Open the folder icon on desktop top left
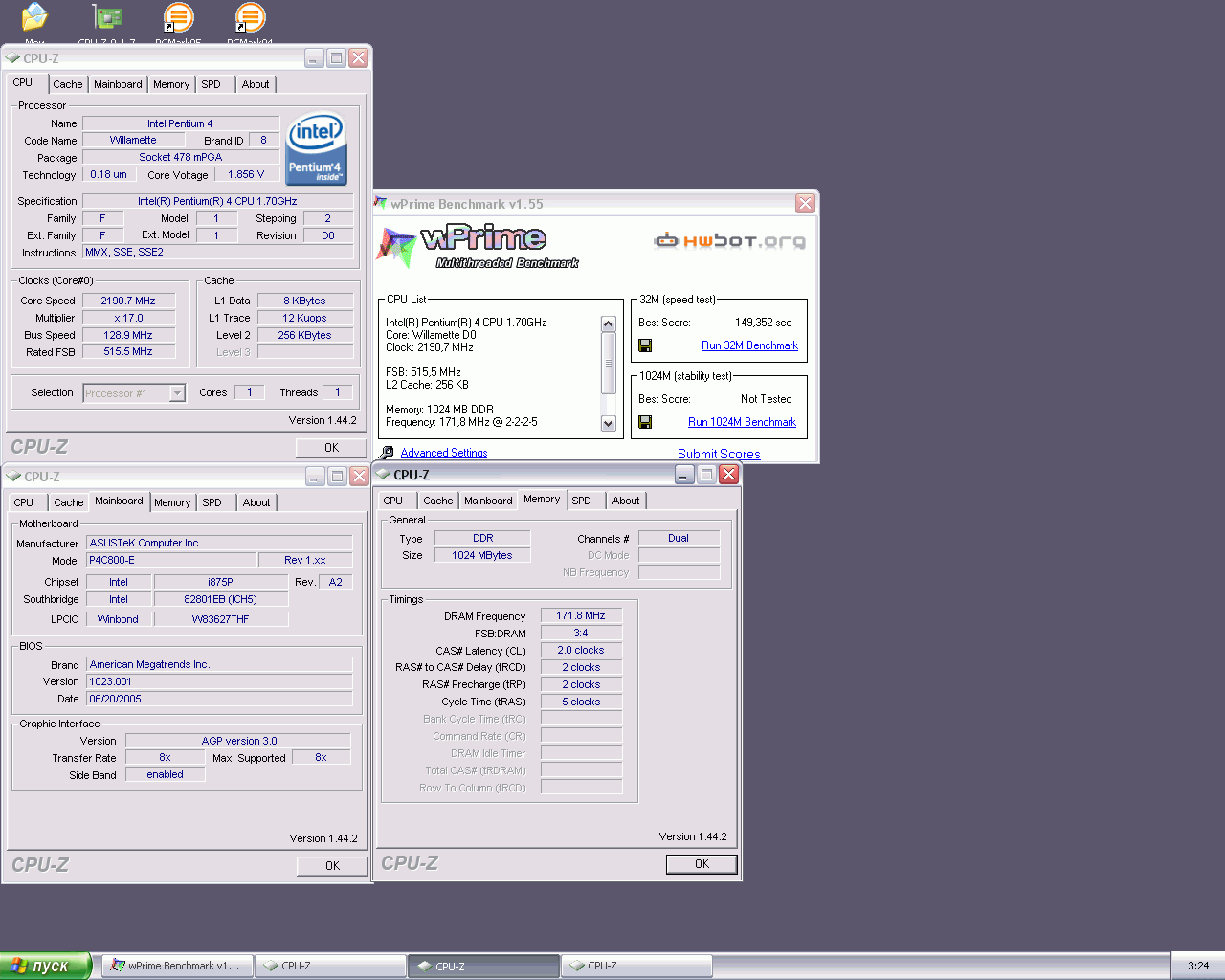Image resolution: width=1225 pixels, height=980 pixels. pos(34,16)
